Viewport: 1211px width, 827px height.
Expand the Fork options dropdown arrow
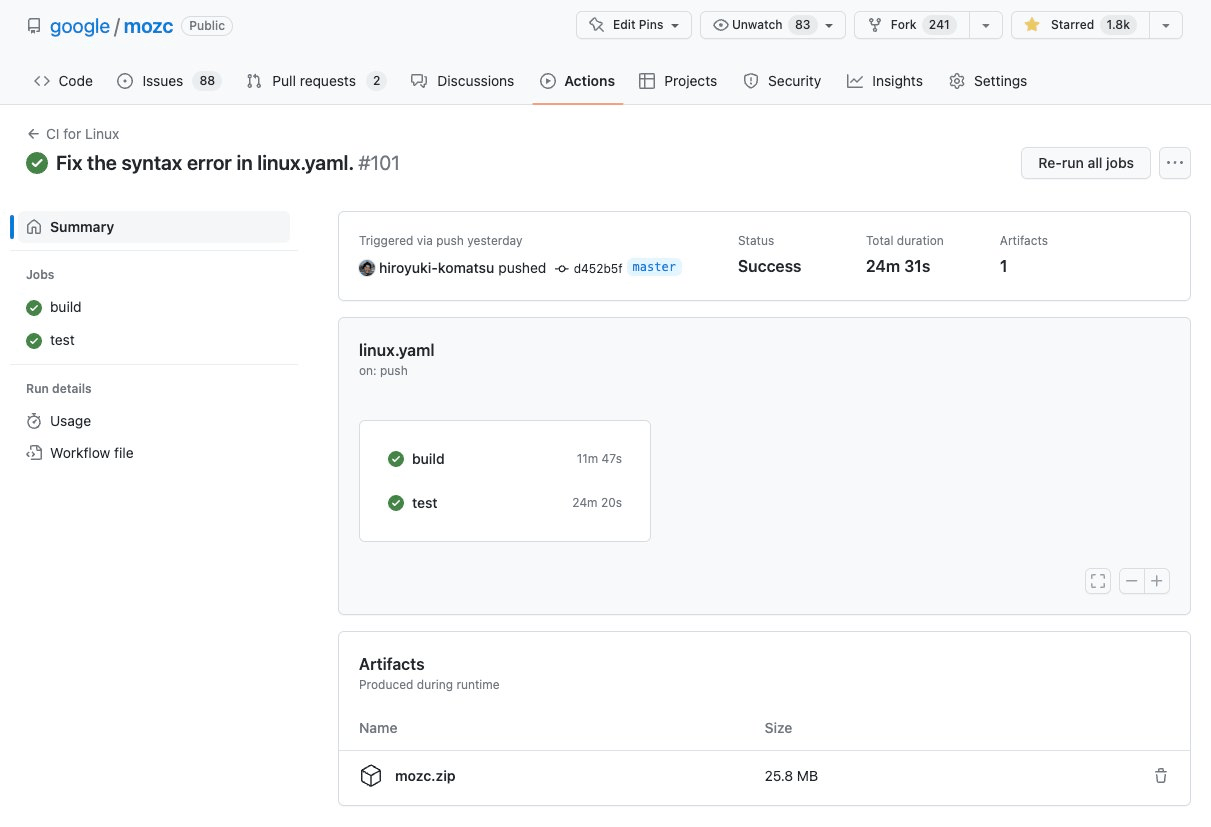coord(986,25)
